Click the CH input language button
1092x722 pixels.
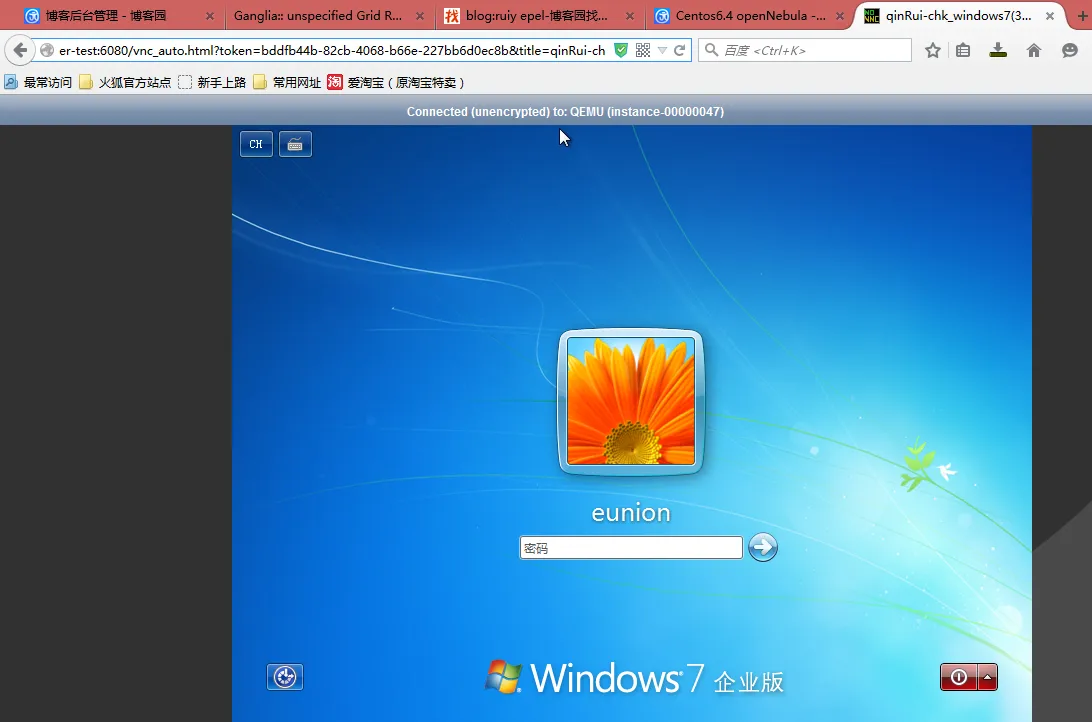tap(256, 144)
